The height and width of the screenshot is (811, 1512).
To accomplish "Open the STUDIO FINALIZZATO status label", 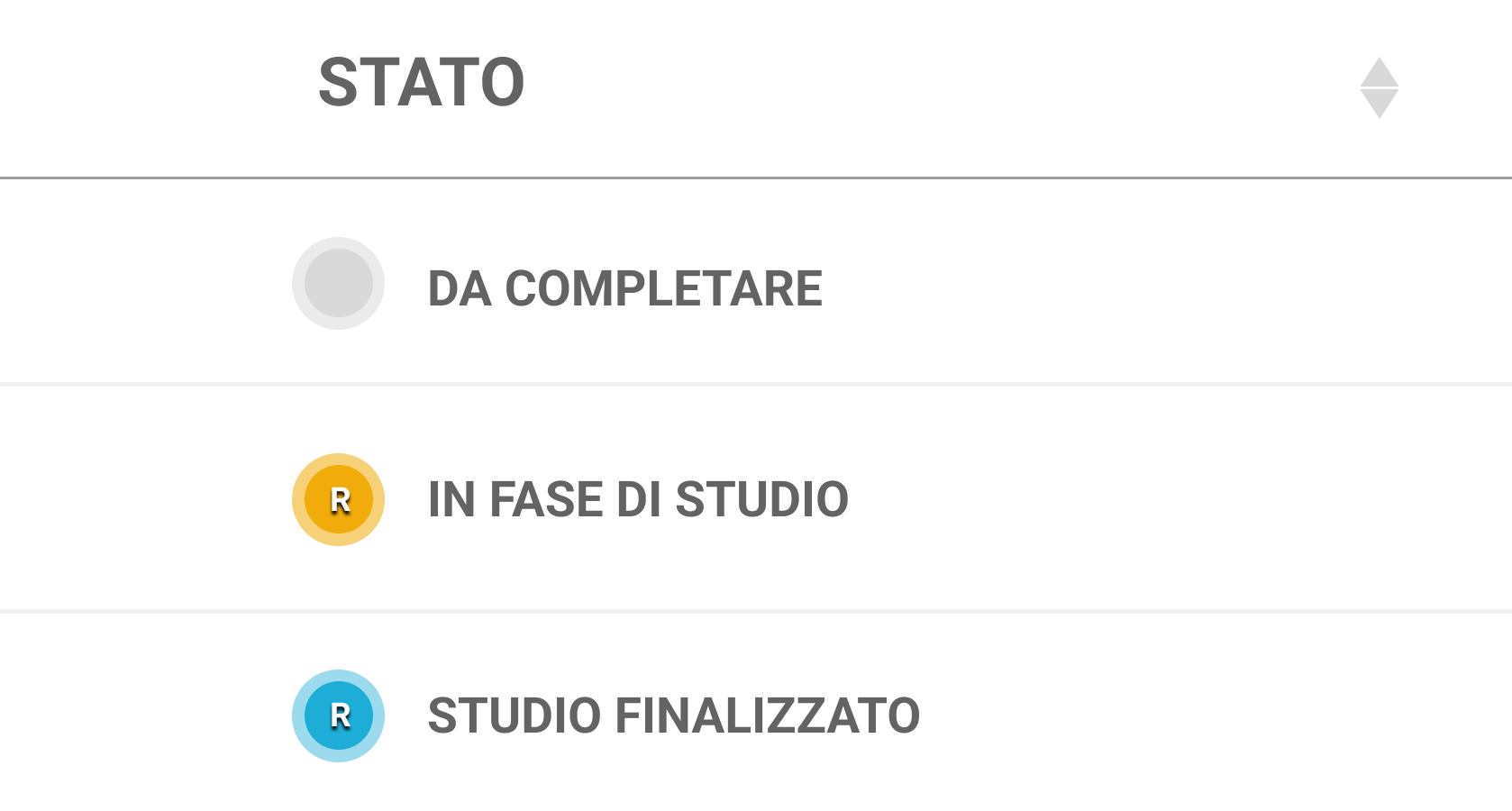I will (x=673, y=715).
